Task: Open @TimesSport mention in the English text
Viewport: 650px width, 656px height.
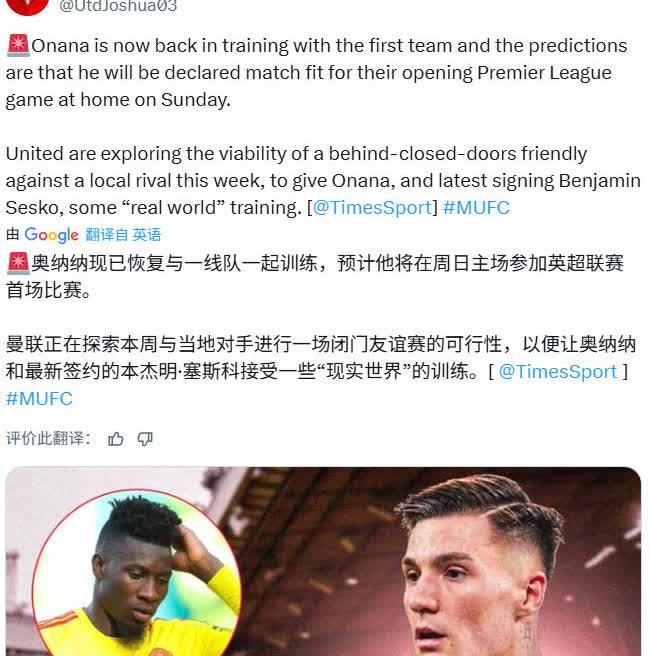Action: (372, 208)
